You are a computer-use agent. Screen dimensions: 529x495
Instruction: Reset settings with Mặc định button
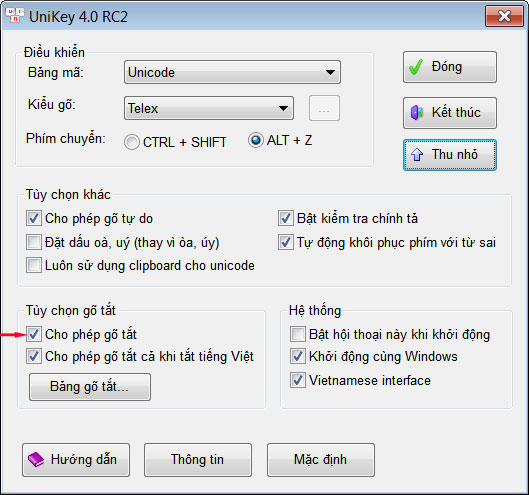[x=321, y=460]
